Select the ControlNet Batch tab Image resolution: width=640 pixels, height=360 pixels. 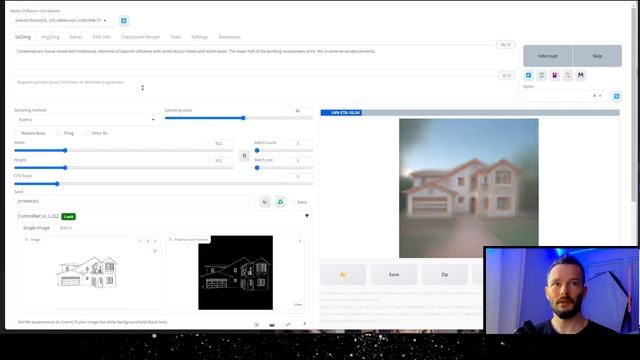click(66, 228)
